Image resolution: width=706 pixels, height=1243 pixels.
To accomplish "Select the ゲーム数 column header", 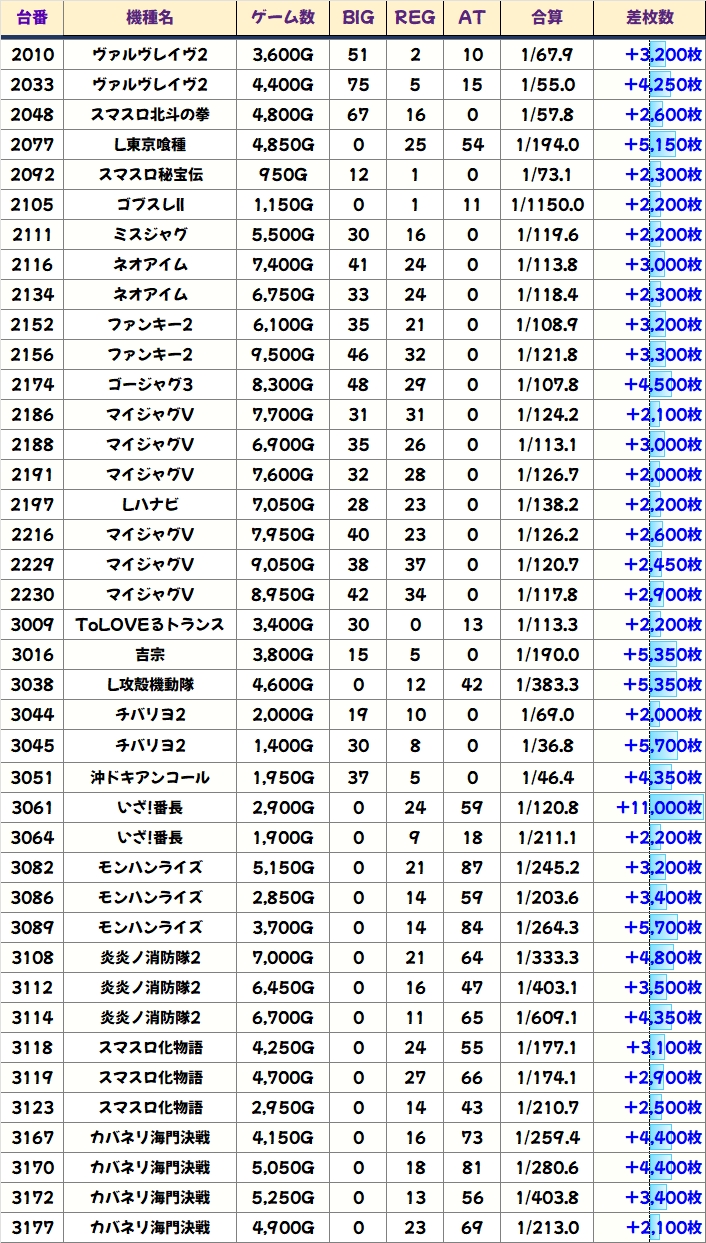I will [x=283, y=18].
